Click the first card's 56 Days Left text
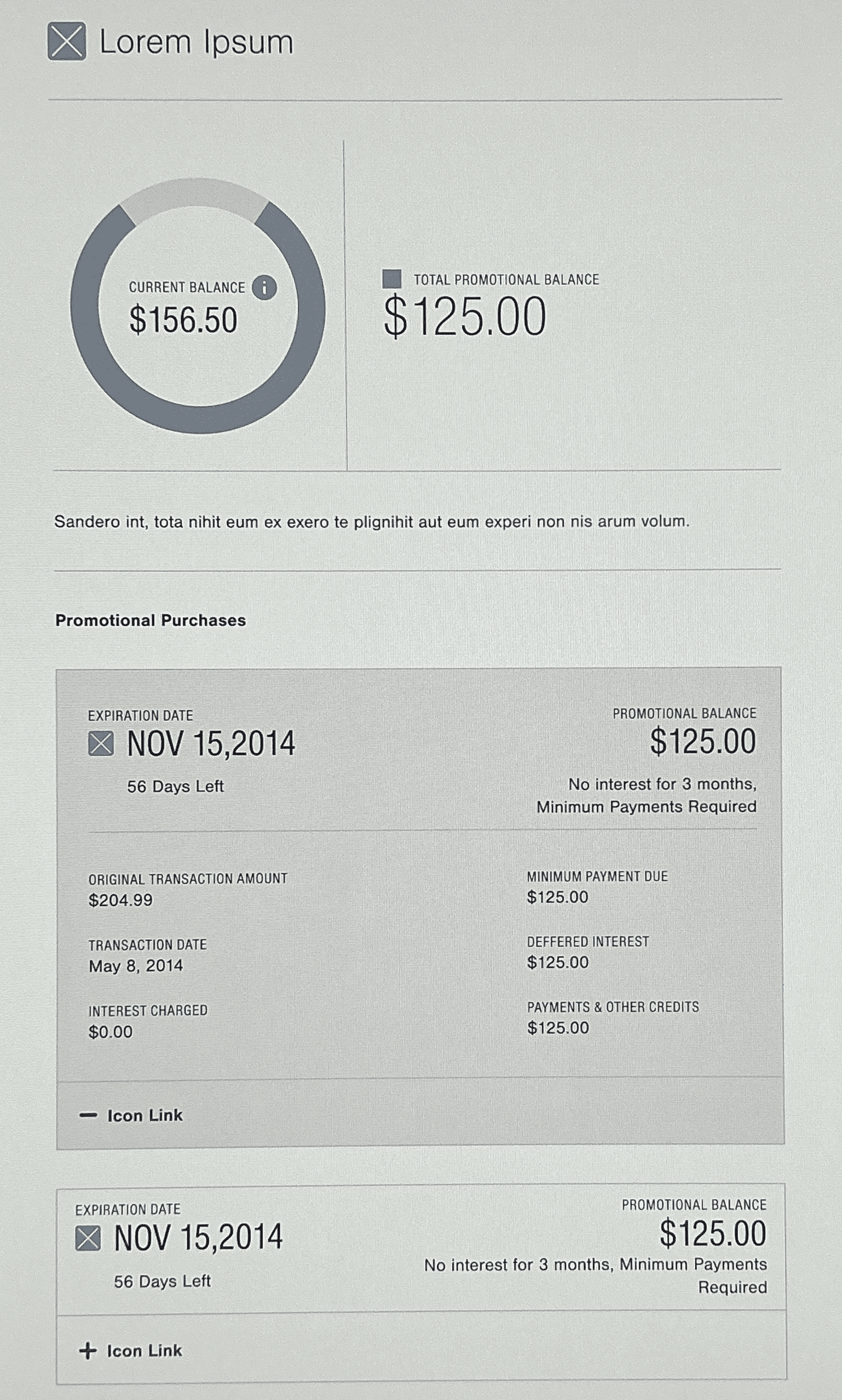Viewport: 842px width, 1400px height. click(x=175, y=786)
